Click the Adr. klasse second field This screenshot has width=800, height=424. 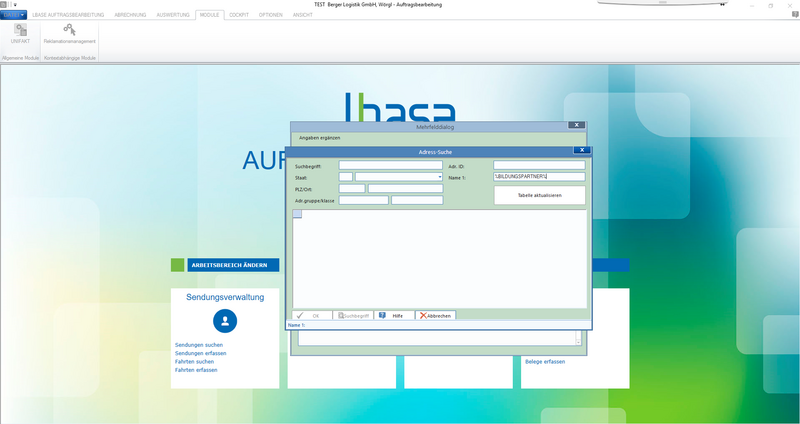click(x=417, y=201)
